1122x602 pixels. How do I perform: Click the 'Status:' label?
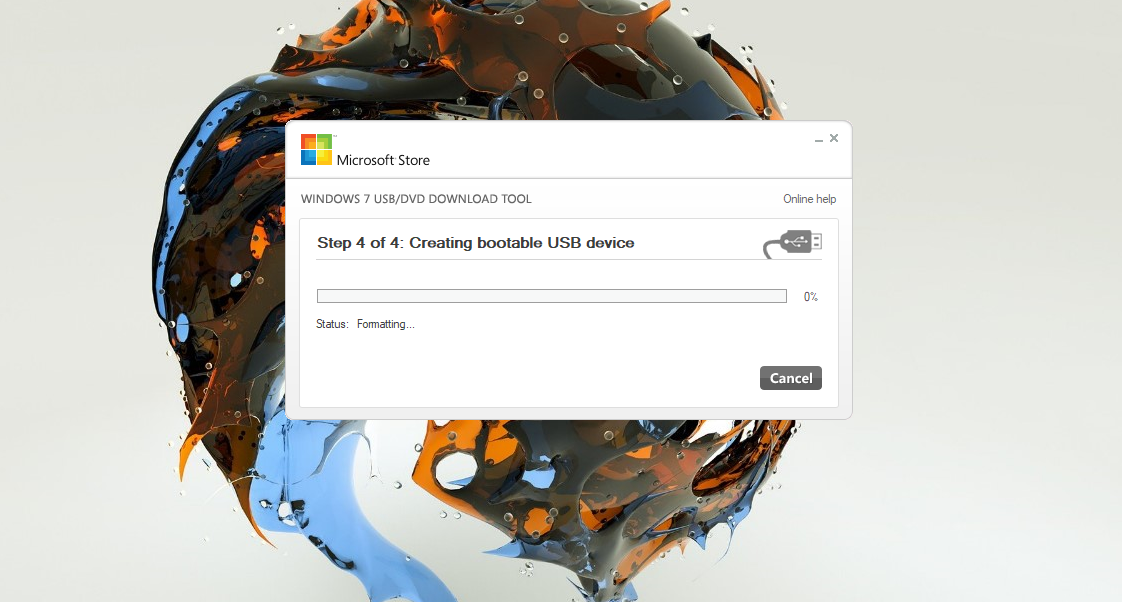[x=332, y=324]
